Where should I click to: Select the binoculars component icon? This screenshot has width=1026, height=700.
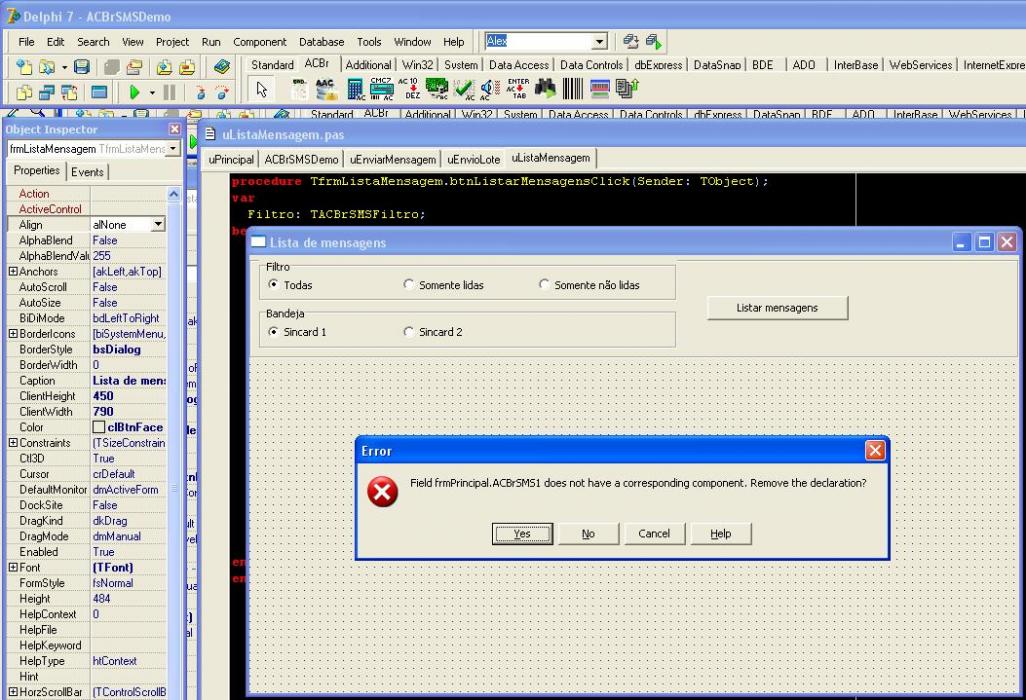click(545, 88)
